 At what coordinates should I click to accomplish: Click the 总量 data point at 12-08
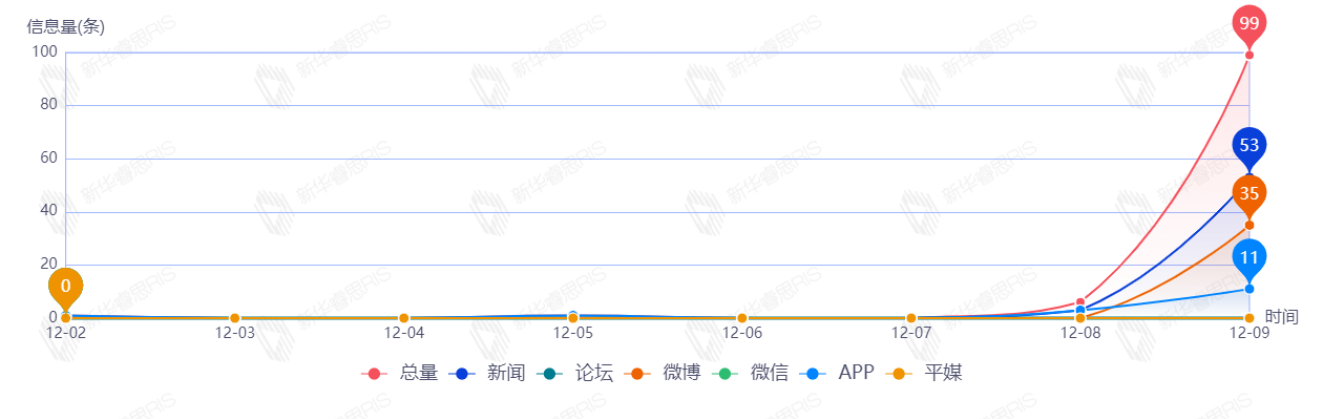(1080, 301)
